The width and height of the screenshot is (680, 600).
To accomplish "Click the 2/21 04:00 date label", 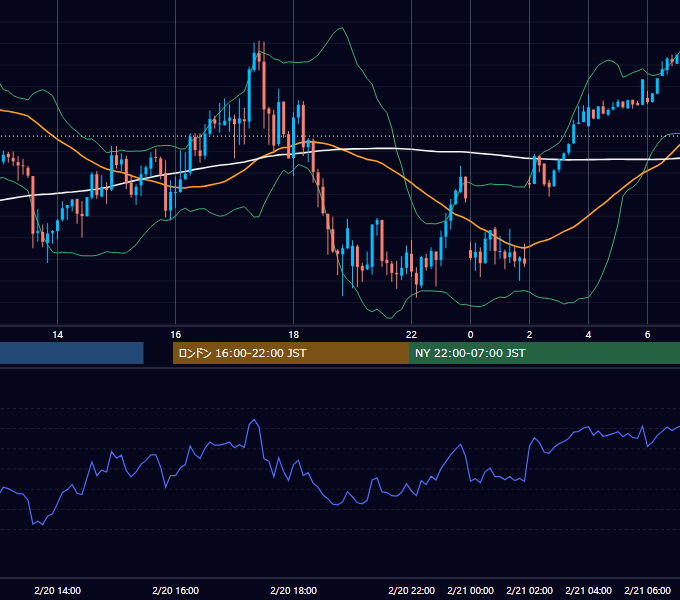I will point(588,590).
